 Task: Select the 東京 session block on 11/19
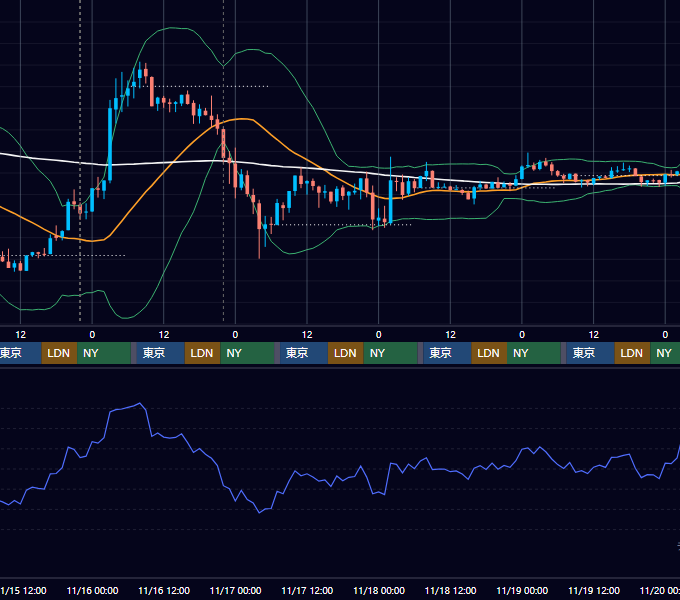tap(590, 353)
